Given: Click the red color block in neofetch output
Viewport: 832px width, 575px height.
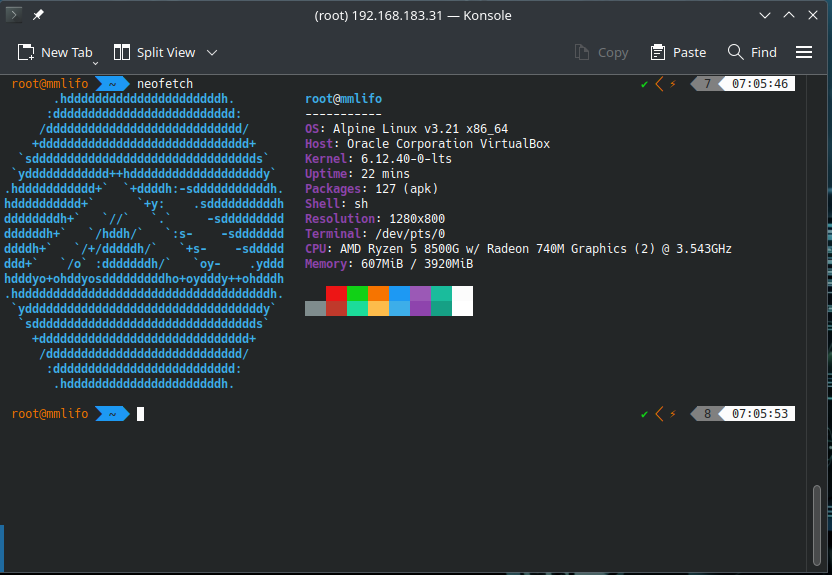Looking at the screenshot, I should click(x=337, y=294).
